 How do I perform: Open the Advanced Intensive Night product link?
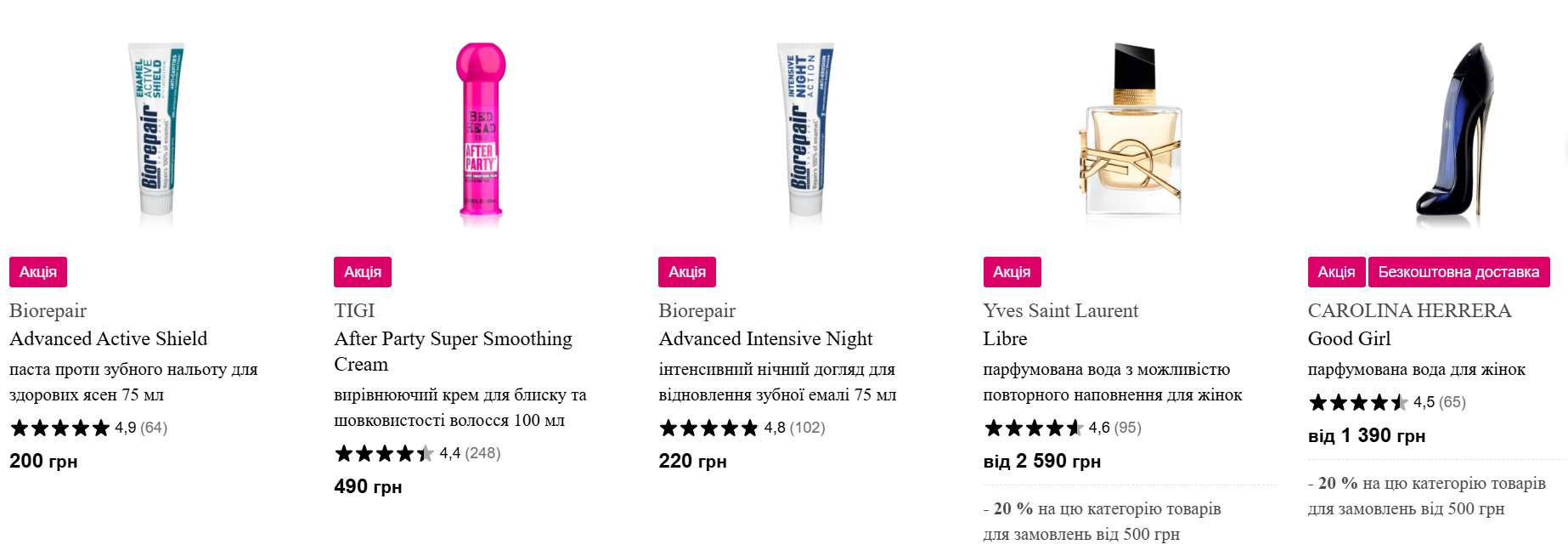[765, 338]
